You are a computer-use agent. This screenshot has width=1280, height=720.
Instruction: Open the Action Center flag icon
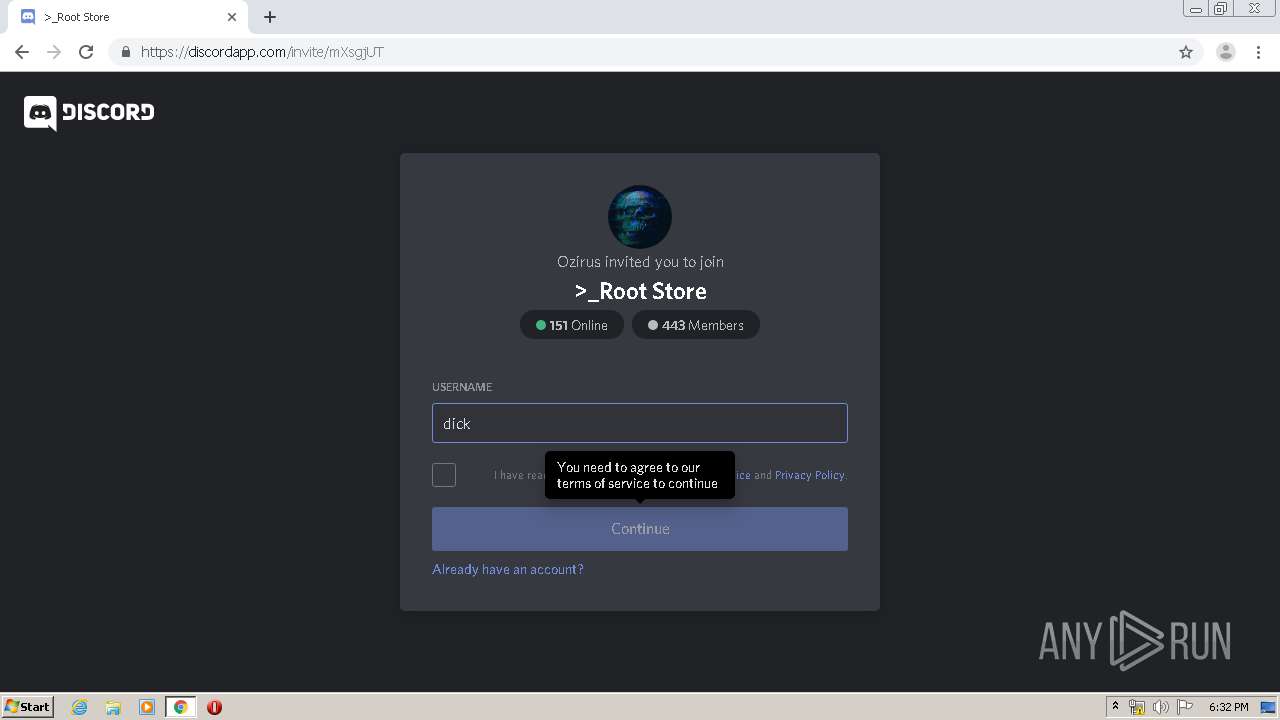pyautogui.click(x=1185, y=707)
